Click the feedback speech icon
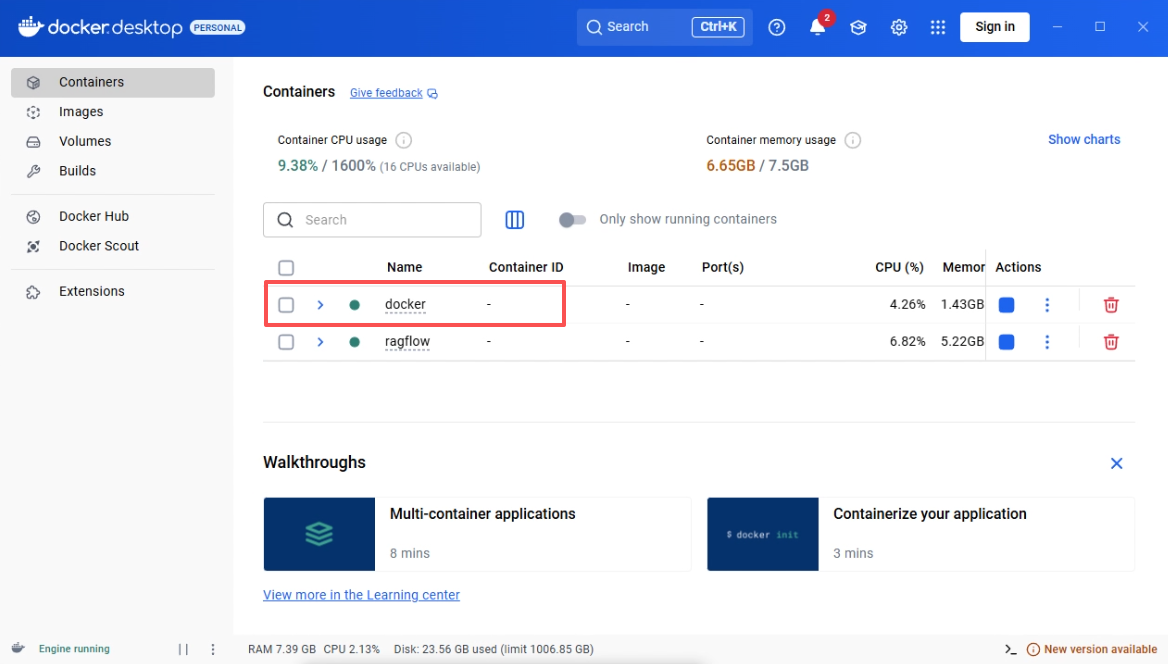The width and height of the screenshot is (1168, 664). click(x=433, y=94)
